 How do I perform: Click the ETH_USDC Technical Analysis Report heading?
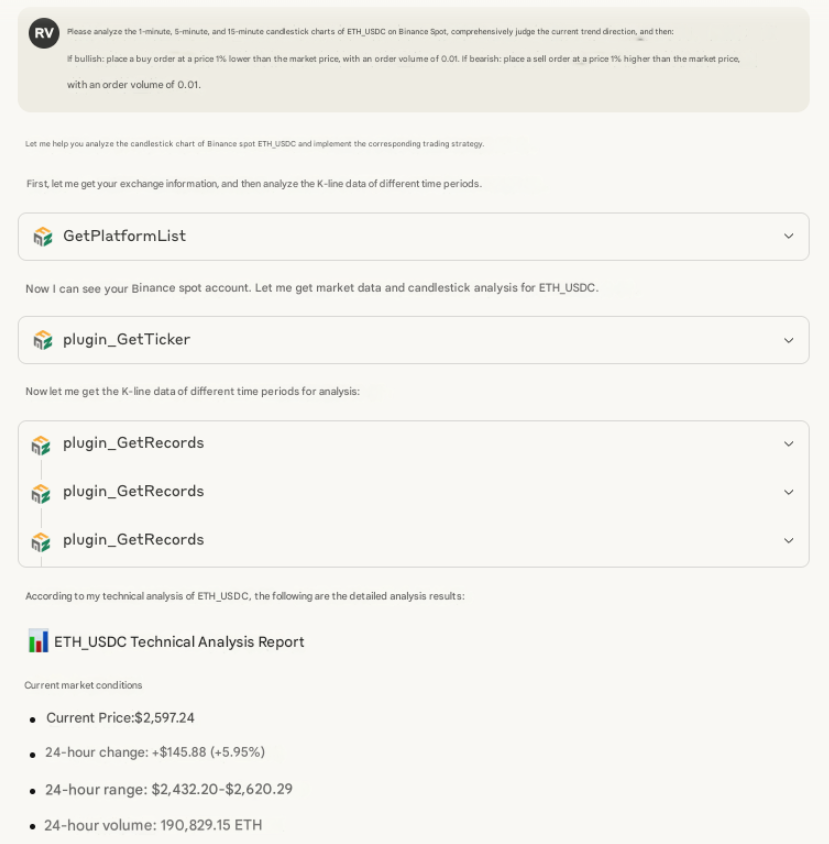tap(179, 642)
